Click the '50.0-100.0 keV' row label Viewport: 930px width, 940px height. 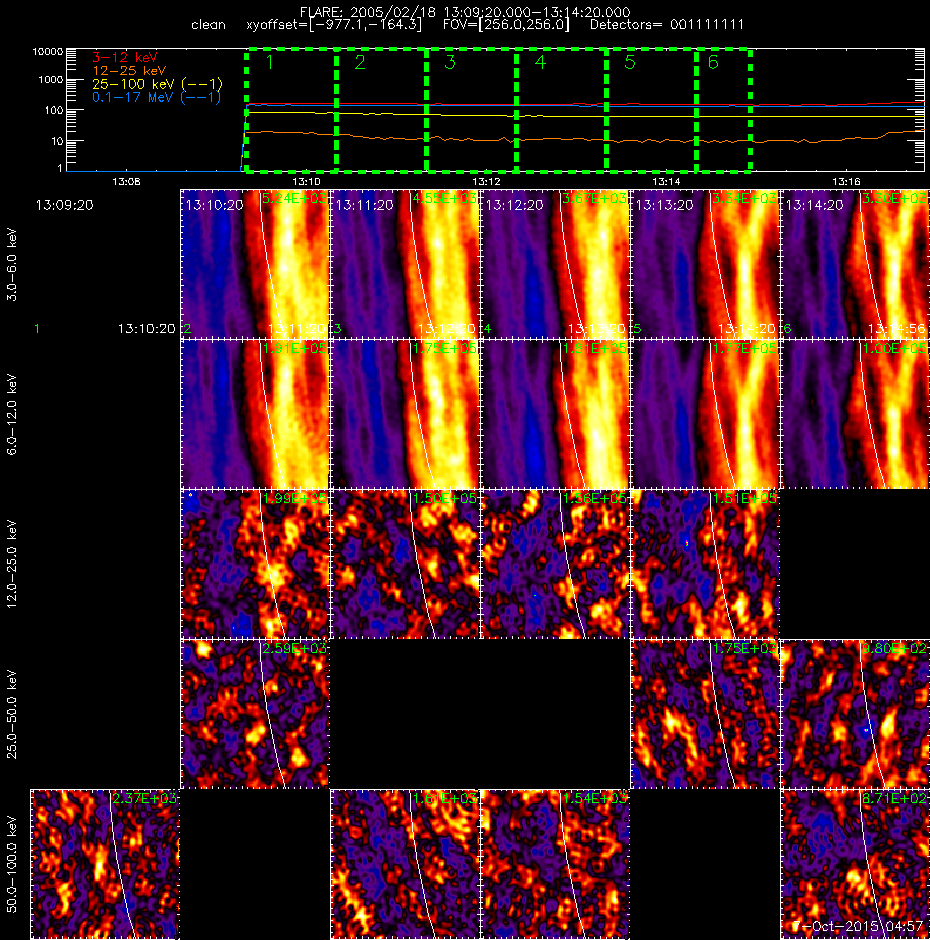coord(12,864)
